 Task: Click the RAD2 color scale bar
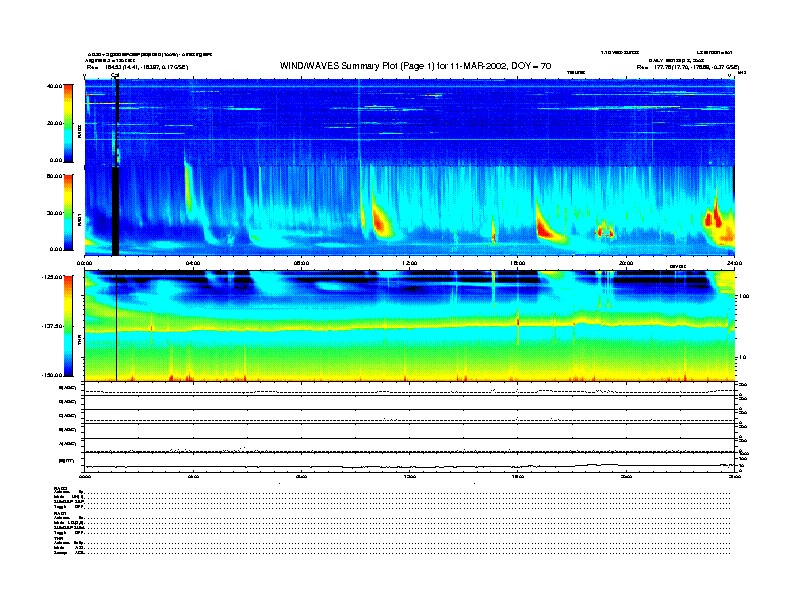pos(68,123)
